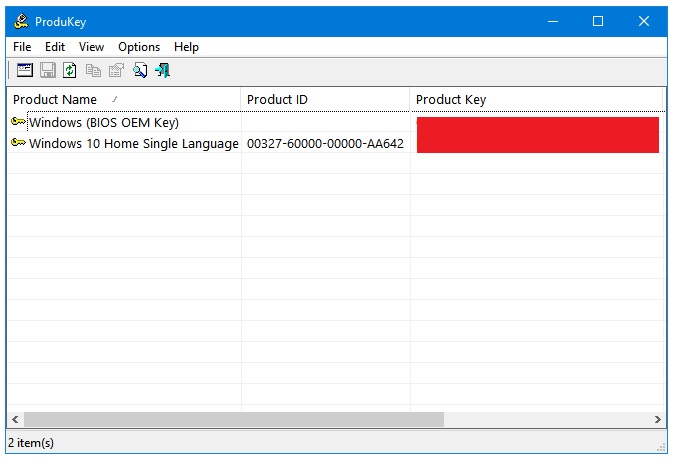
Task: Click the Product ID 00327-60000-00000-AA642 cell
Action: tap(325, 143)
